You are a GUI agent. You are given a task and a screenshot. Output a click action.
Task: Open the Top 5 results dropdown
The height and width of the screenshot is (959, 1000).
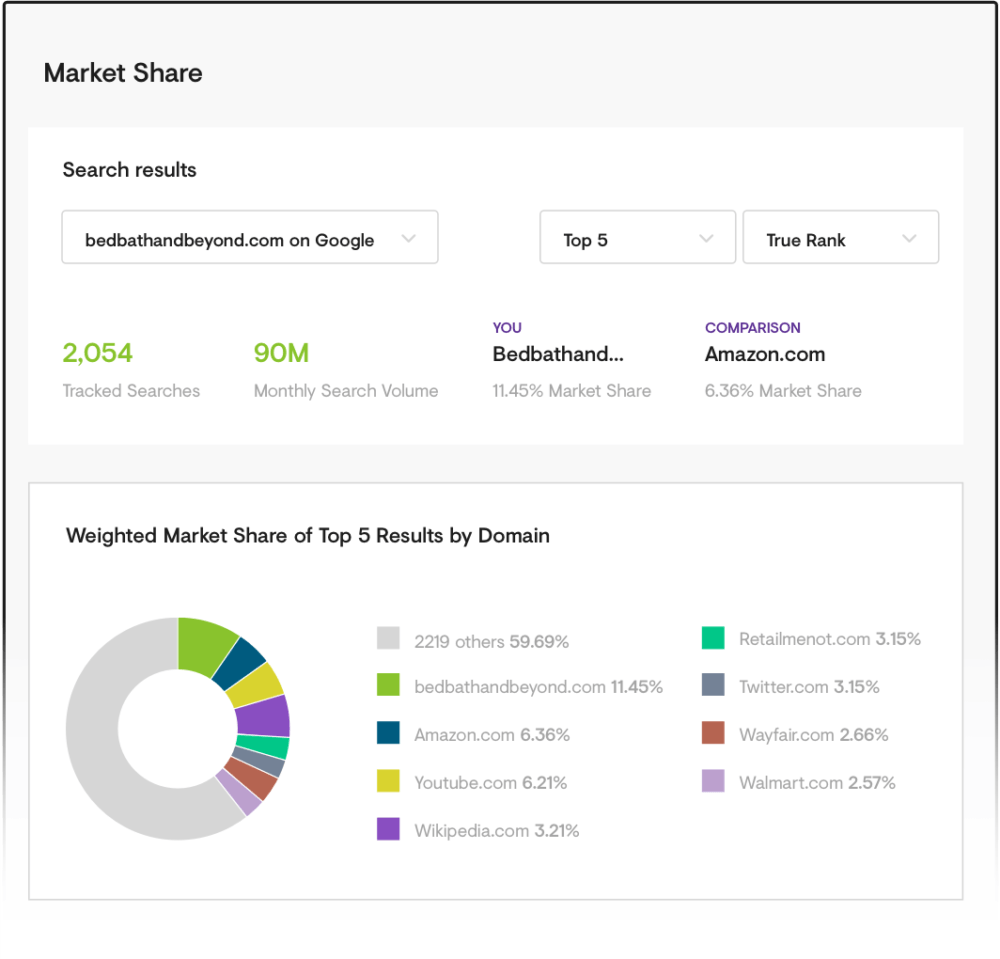(637, 237)
